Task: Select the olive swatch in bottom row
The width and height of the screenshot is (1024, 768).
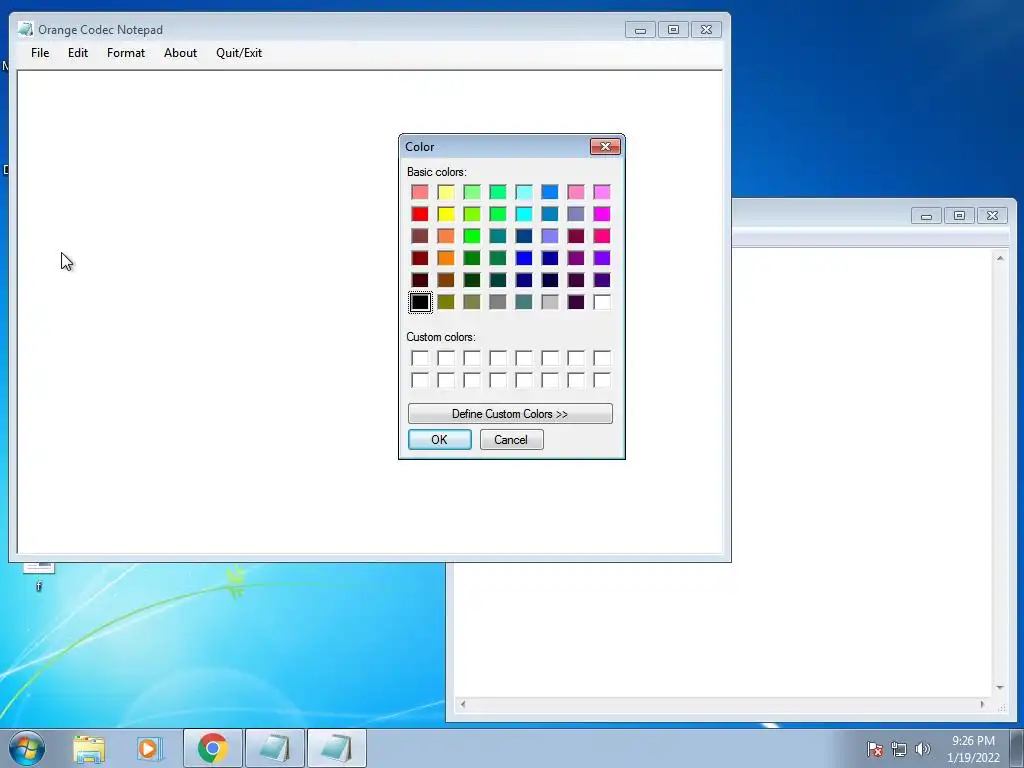Action: (446, 302)
